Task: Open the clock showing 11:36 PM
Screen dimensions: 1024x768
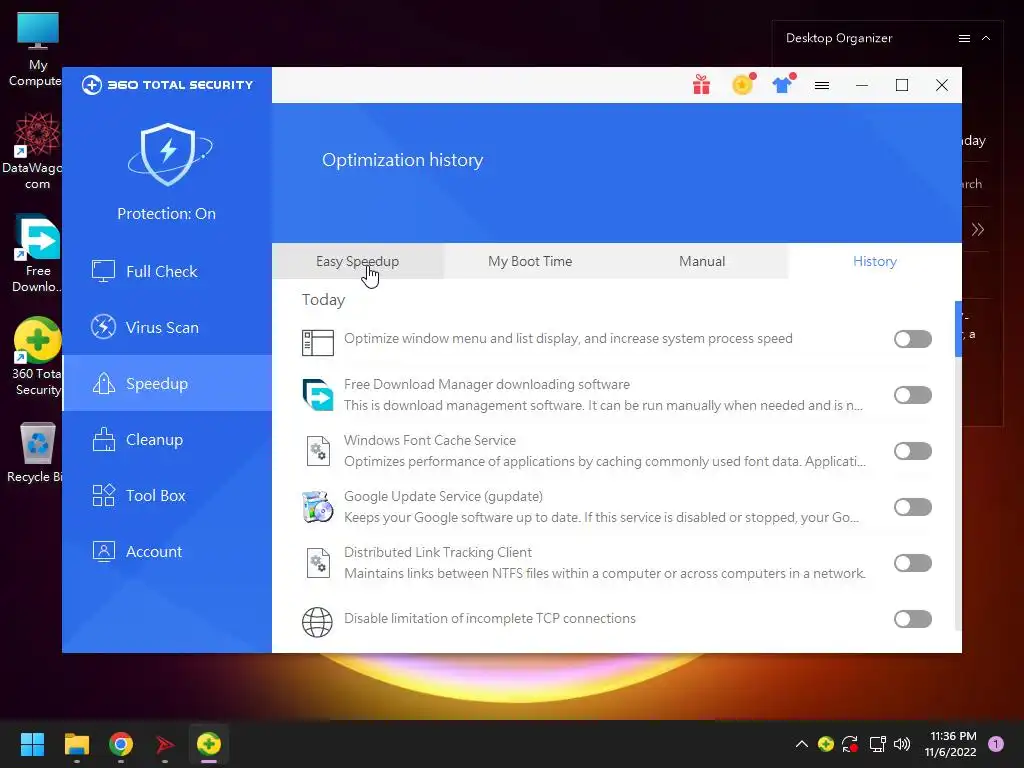Action: pos(950,744)
